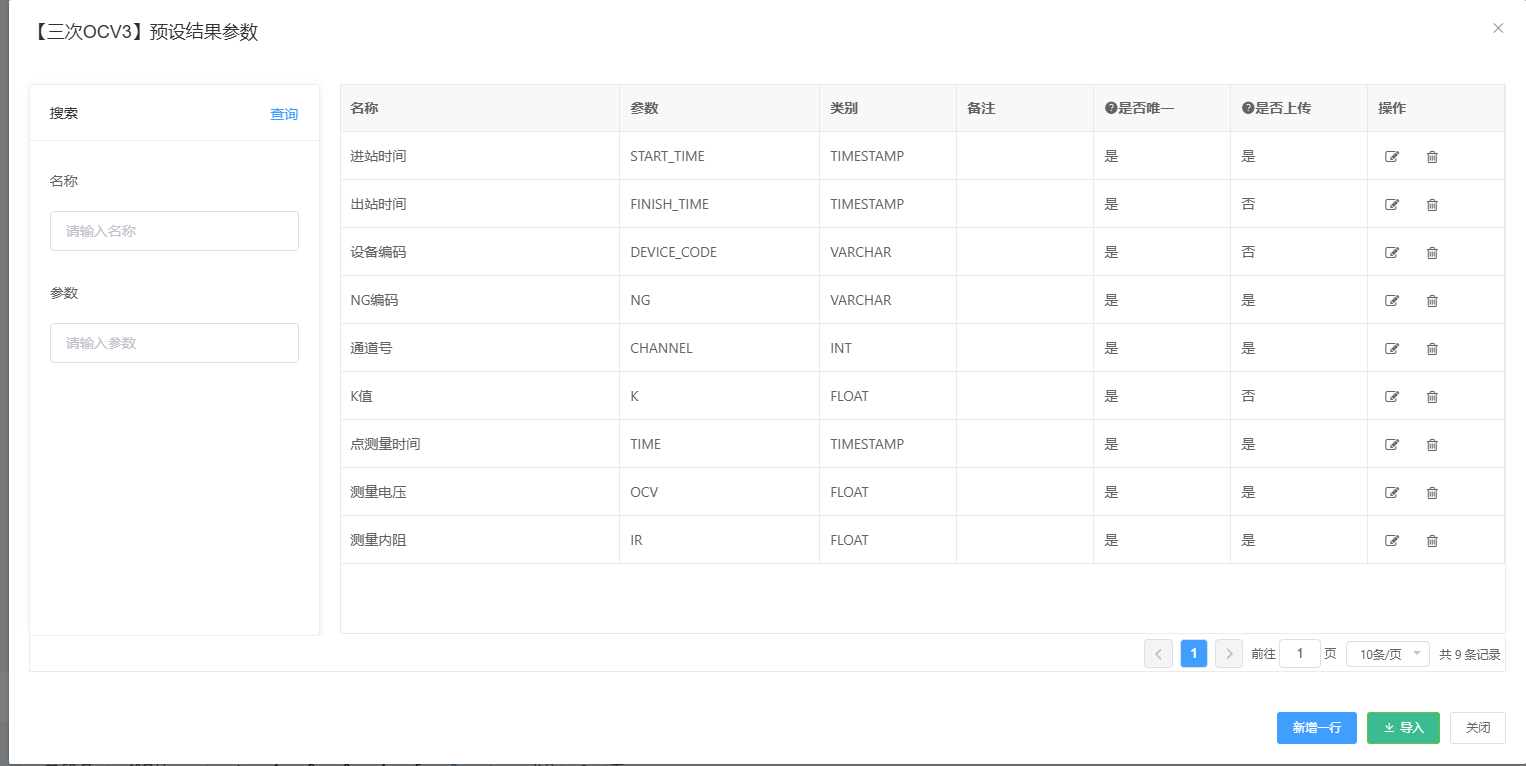The image size is (1526, 766).
Task: Click the help icon beside 是否唯一
Action: 1110,108
